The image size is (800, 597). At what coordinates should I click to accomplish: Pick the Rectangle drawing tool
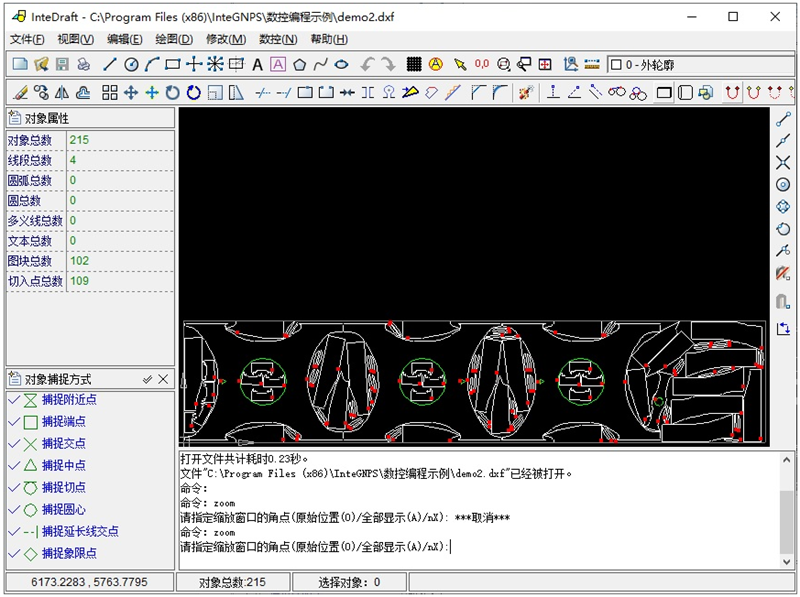point(173,64)
